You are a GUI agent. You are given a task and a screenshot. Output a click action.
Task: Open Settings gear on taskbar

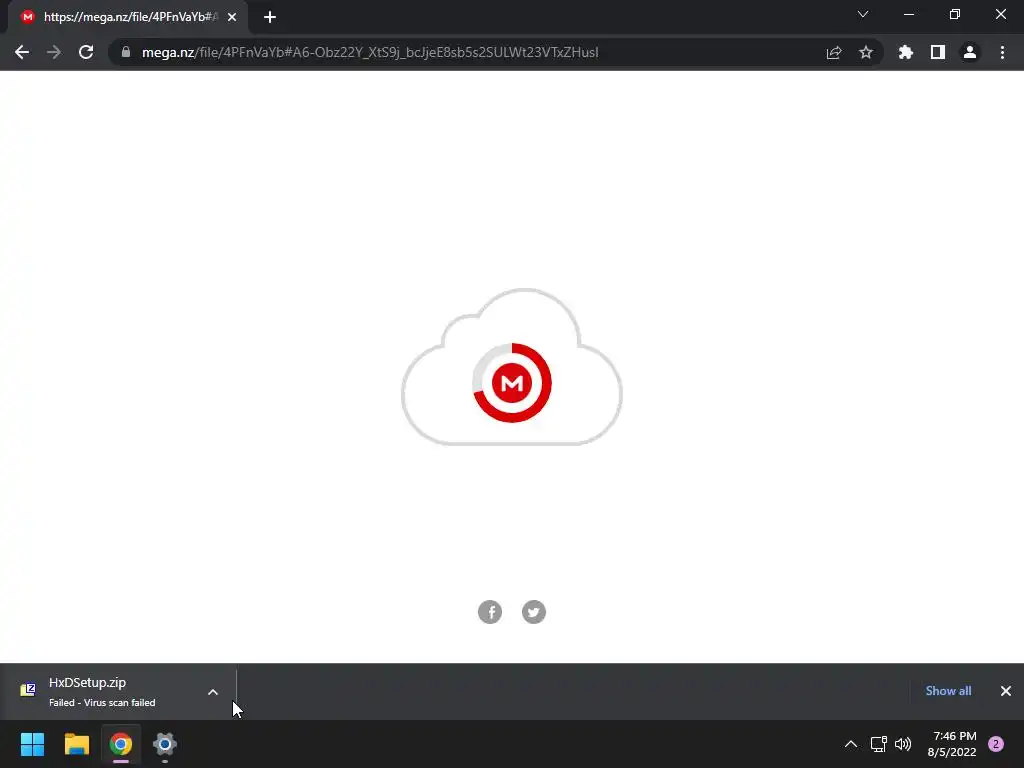tap(165, 744)
